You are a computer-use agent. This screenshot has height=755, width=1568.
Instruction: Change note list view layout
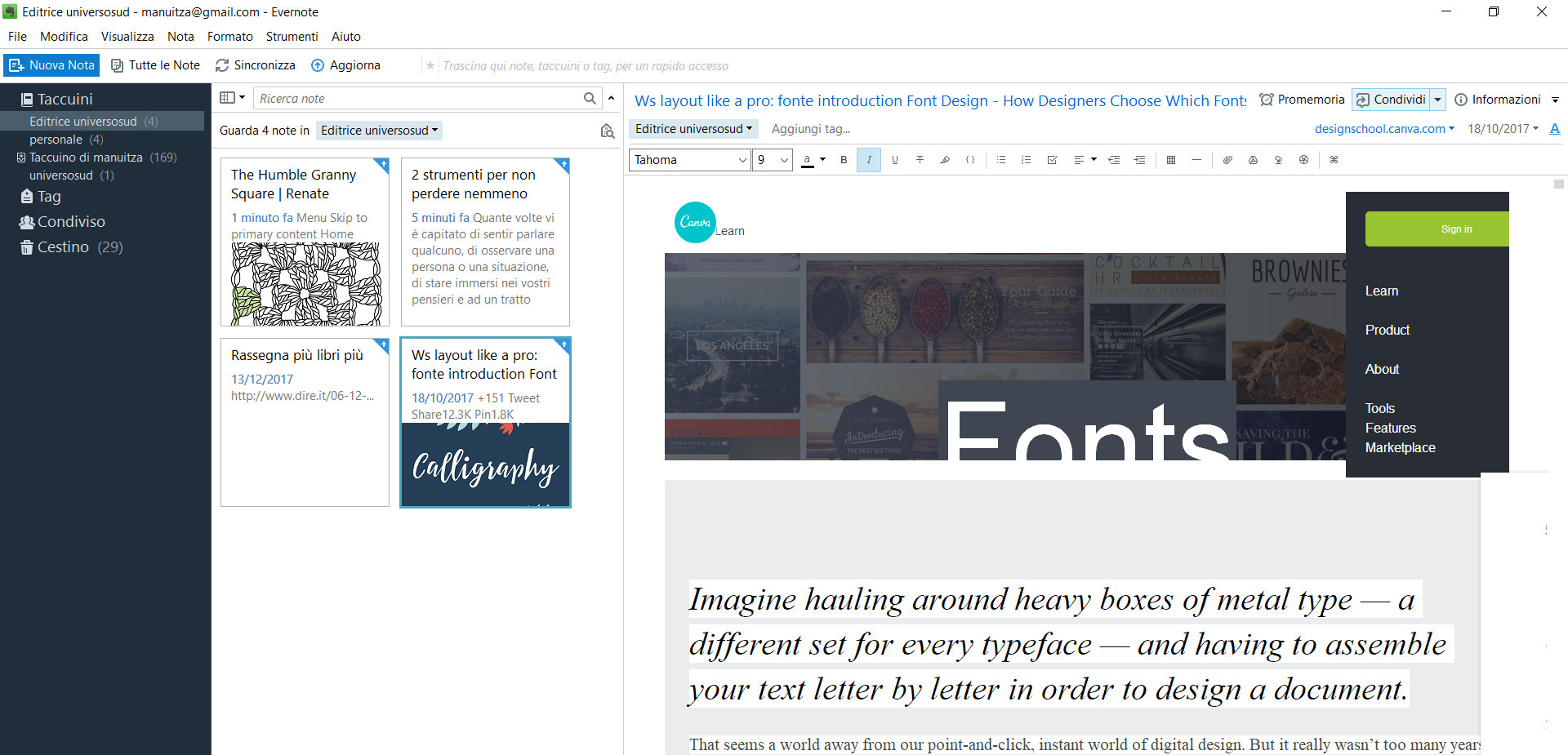[x=232, y=98]
